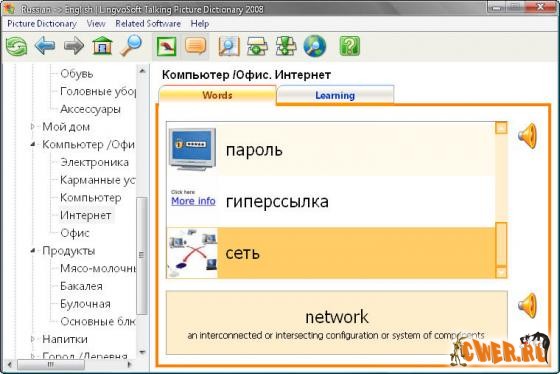Select Компьютер subcategory in the tree
The height and width of the screenshot is (374, 560).
91,198
